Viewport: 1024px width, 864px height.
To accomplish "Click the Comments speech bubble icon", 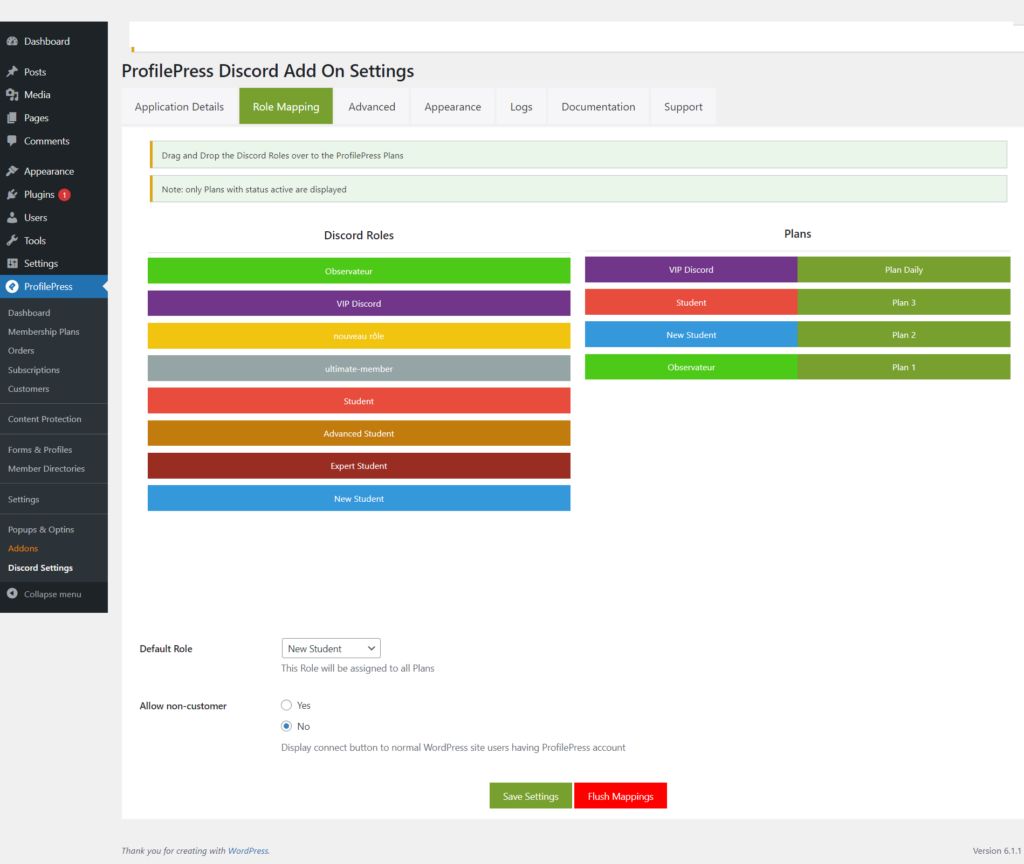I will click(12, 141).
